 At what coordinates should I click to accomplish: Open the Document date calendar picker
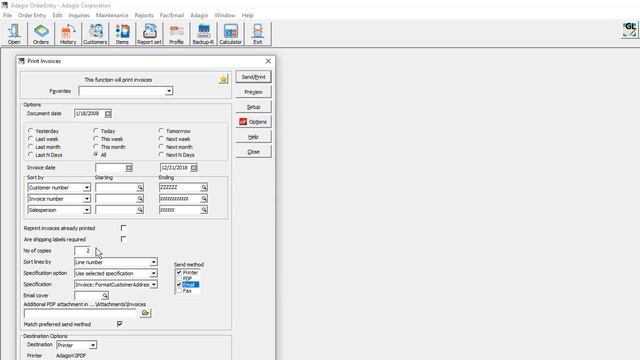[108, 113]
